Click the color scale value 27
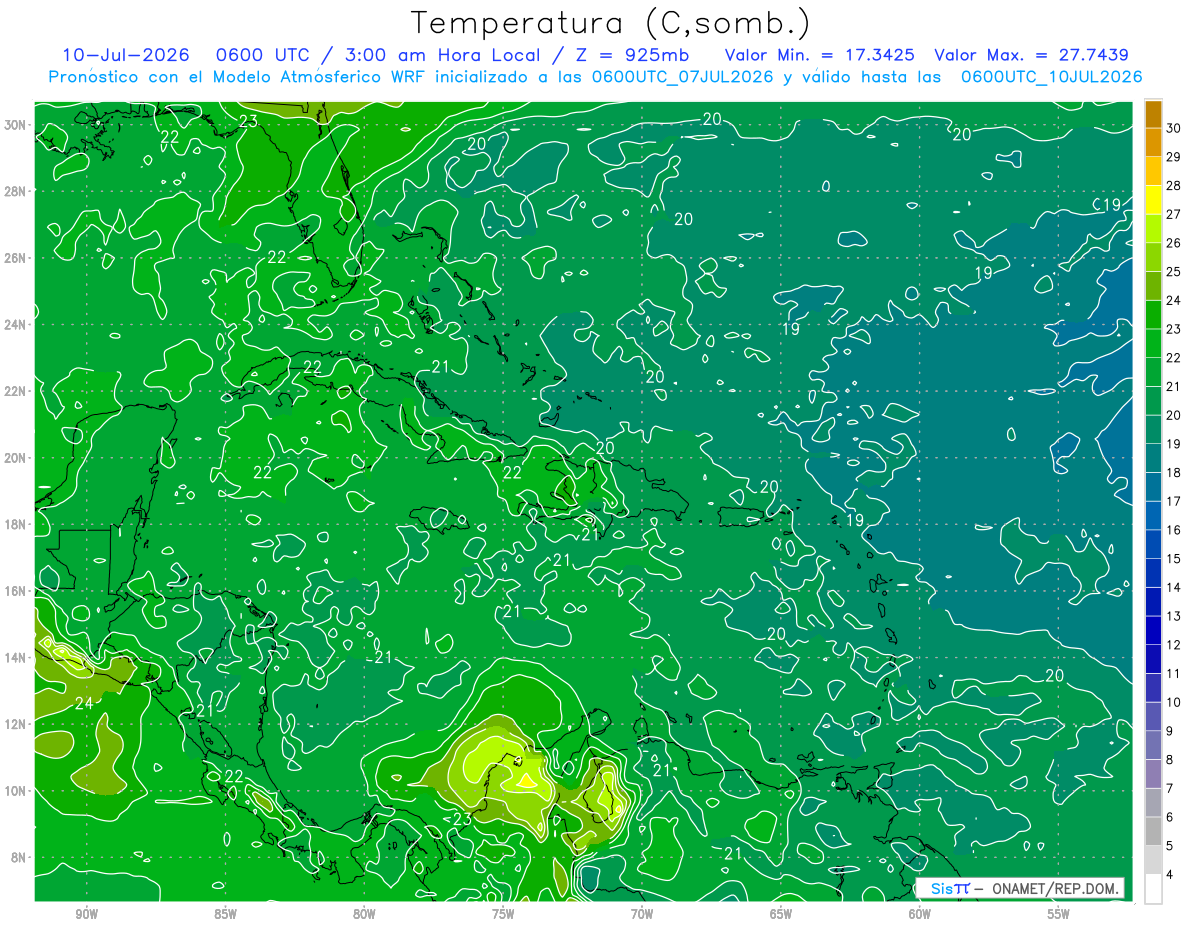Image resolution: width=1200 pixels, height=927 pixels. click(1174, 214)
